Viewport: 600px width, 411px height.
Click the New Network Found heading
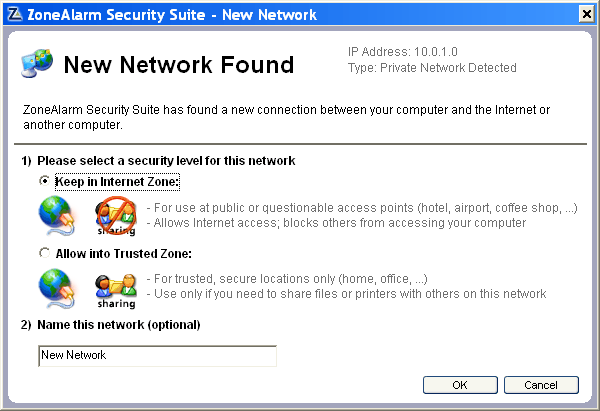click(179, 64)
